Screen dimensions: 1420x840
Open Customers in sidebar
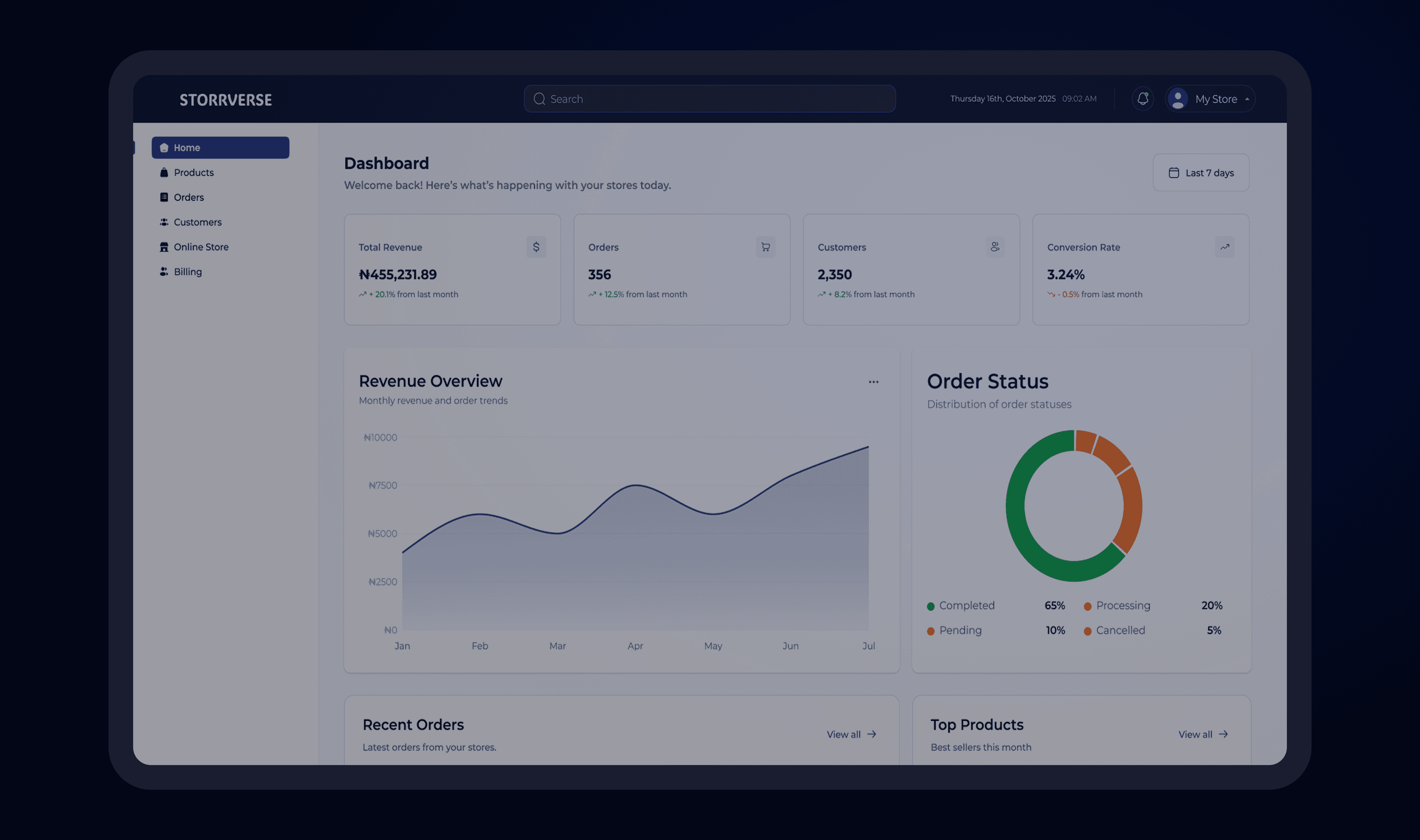pos(197,223)
